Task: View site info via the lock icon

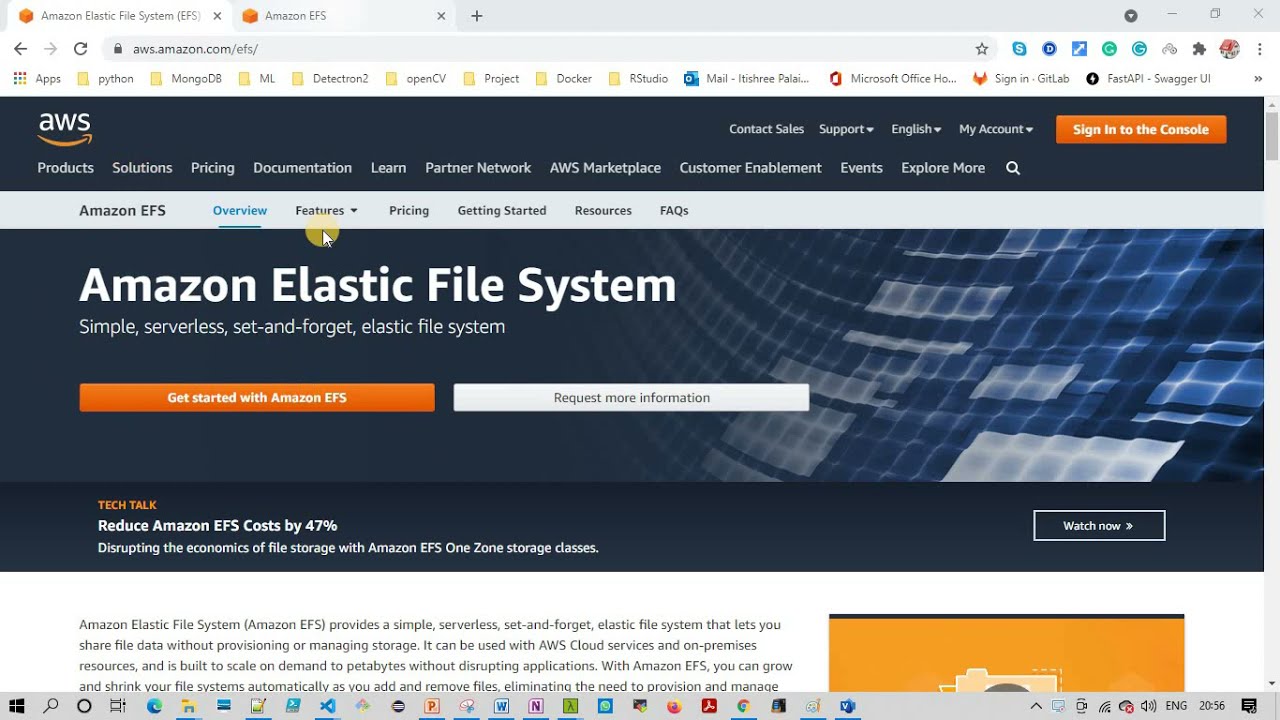Action: pos(118,49)
